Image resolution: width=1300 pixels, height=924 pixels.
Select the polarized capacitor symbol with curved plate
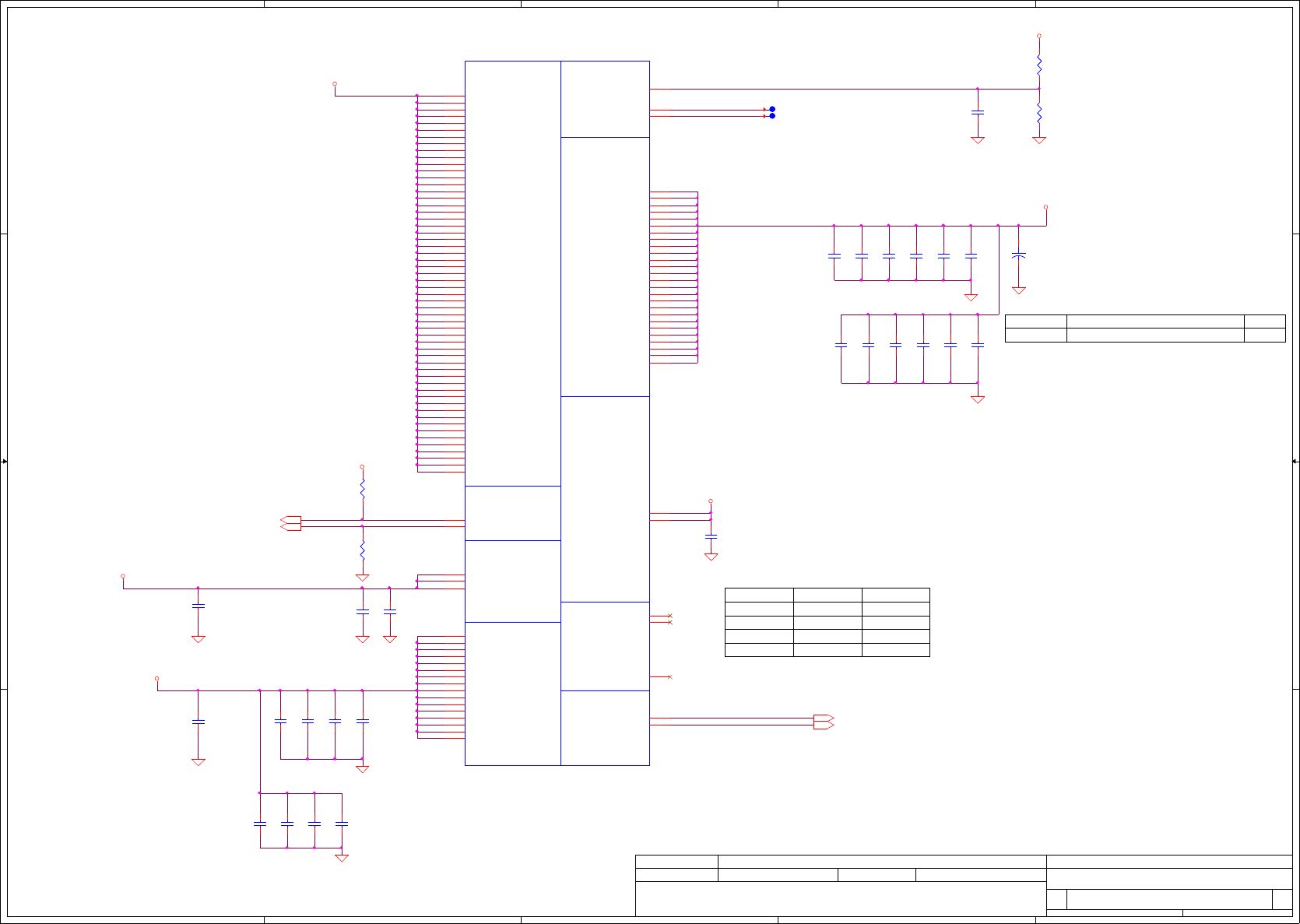(x=1018, y=255)
